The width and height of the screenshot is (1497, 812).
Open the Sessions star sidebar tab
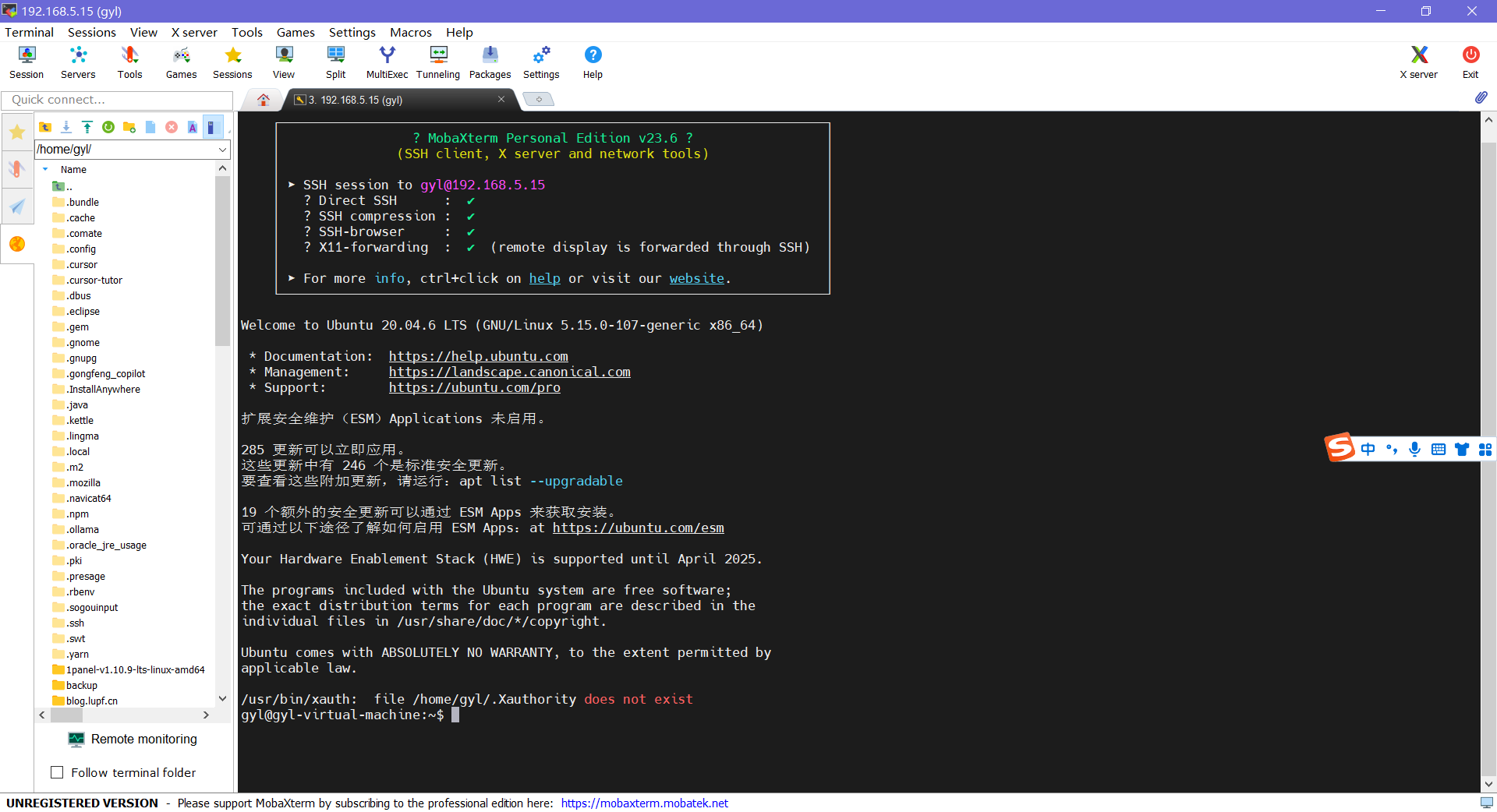tap(17, 132)
